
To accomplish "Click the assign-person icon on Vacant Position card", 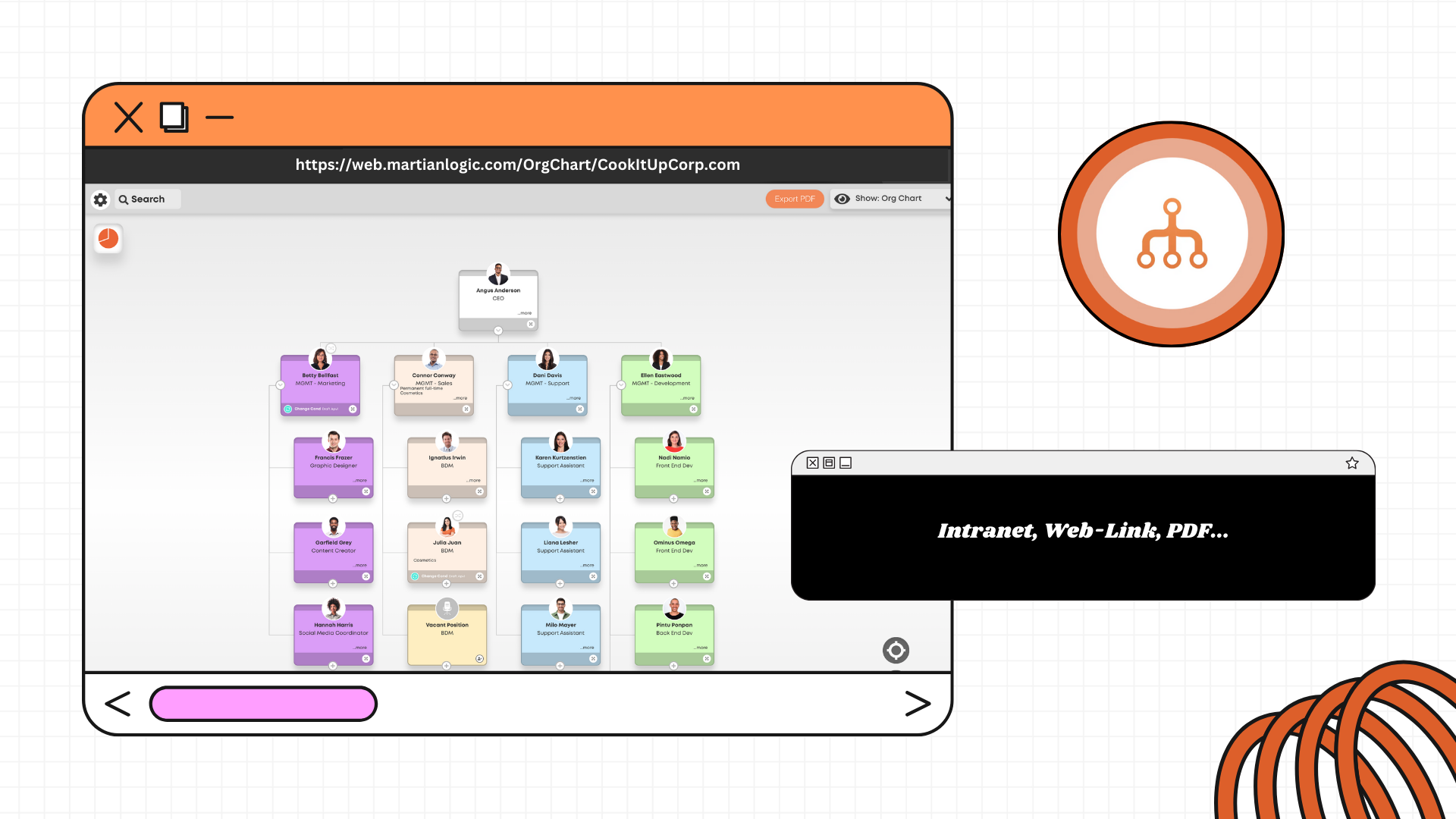I will 479,659.
